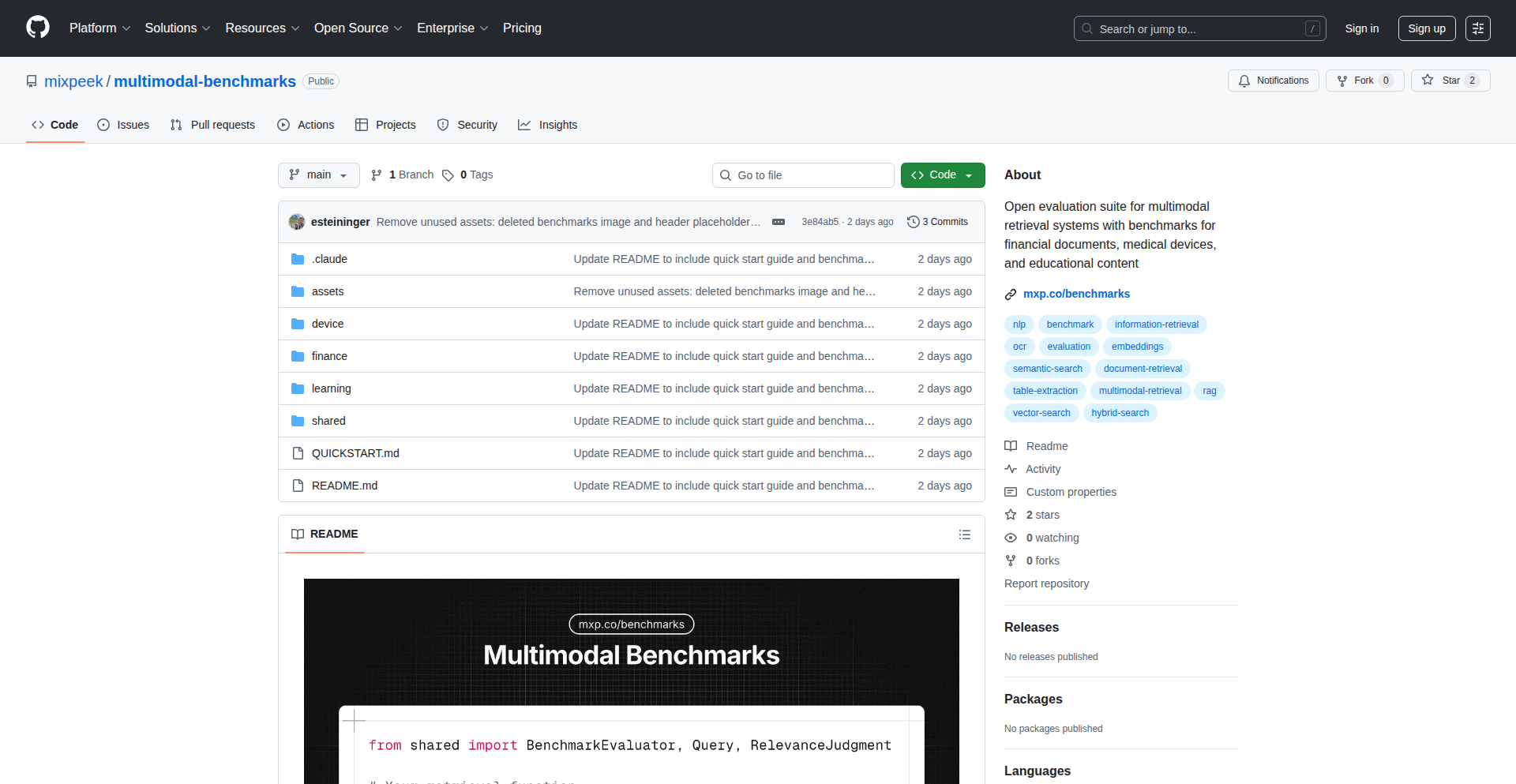Click the Sign up button
Image resolution: width=1516 pixels, height=784 pixels.
(1426, 28)
